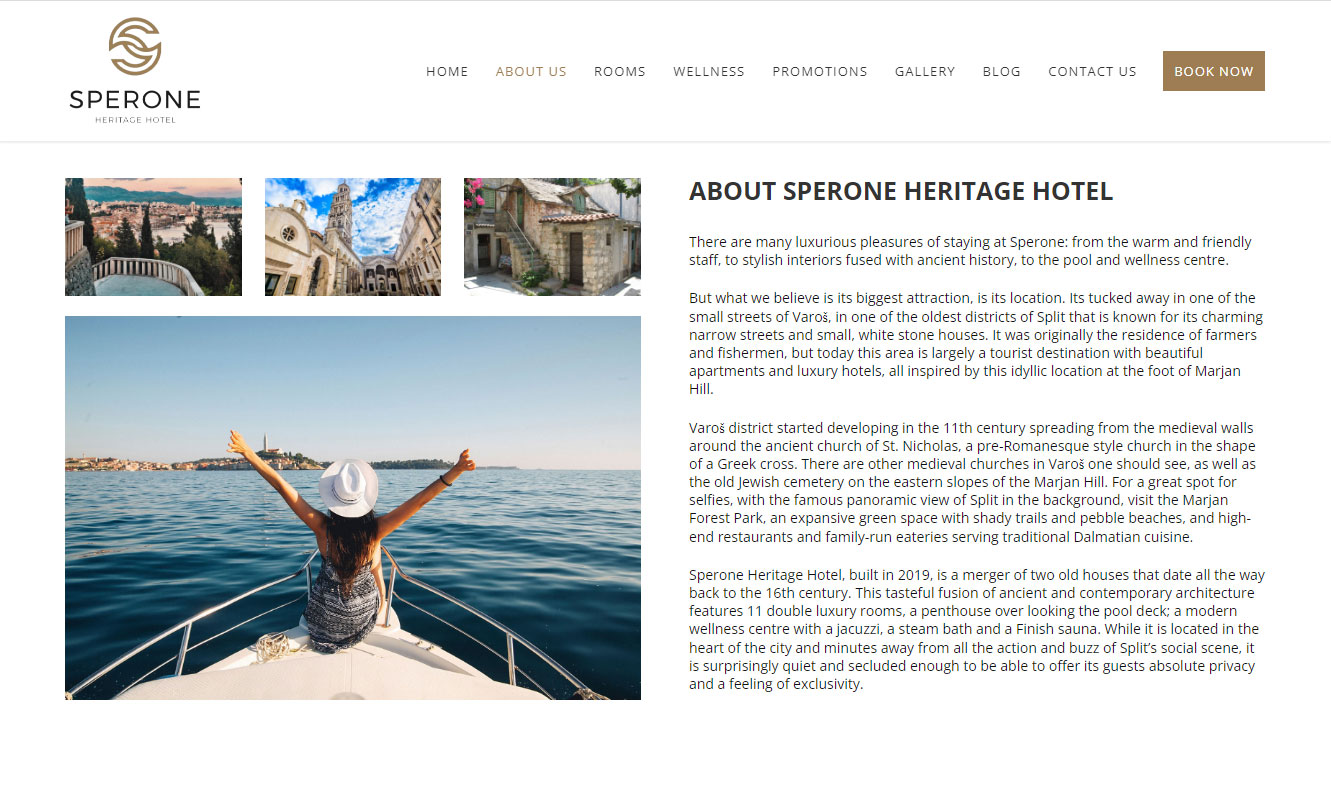1331x798 pixels.
Task: Open the Split harbor balcony view thumbnail
Action: pos(153,237)
